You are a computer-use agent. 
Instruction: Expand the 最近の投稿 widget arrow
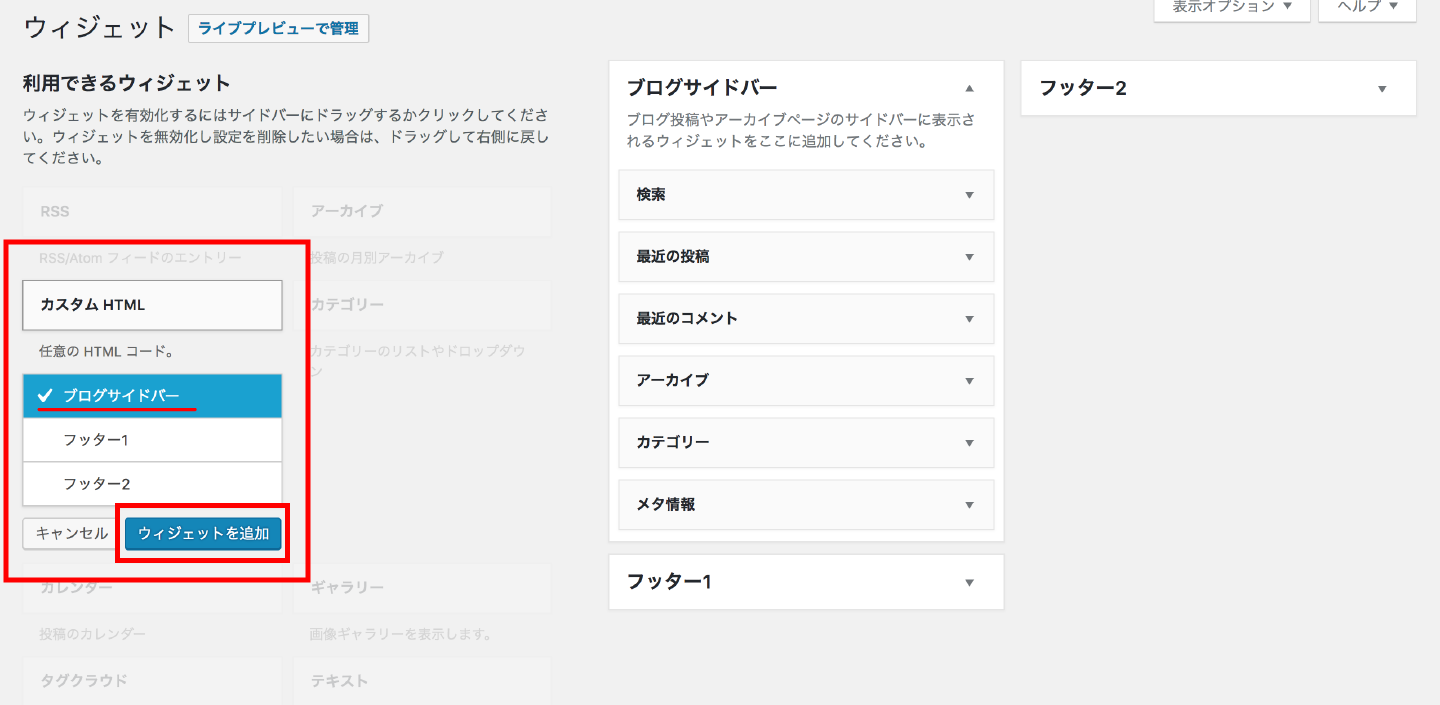click(968, 257)
